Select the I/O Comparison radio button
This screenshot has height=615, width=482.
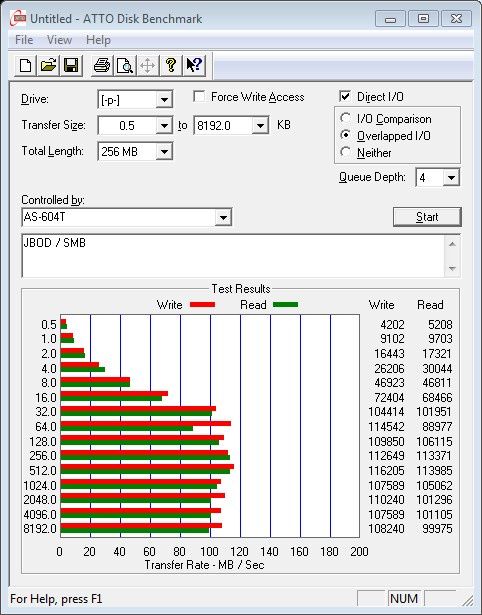pos(346,118)
